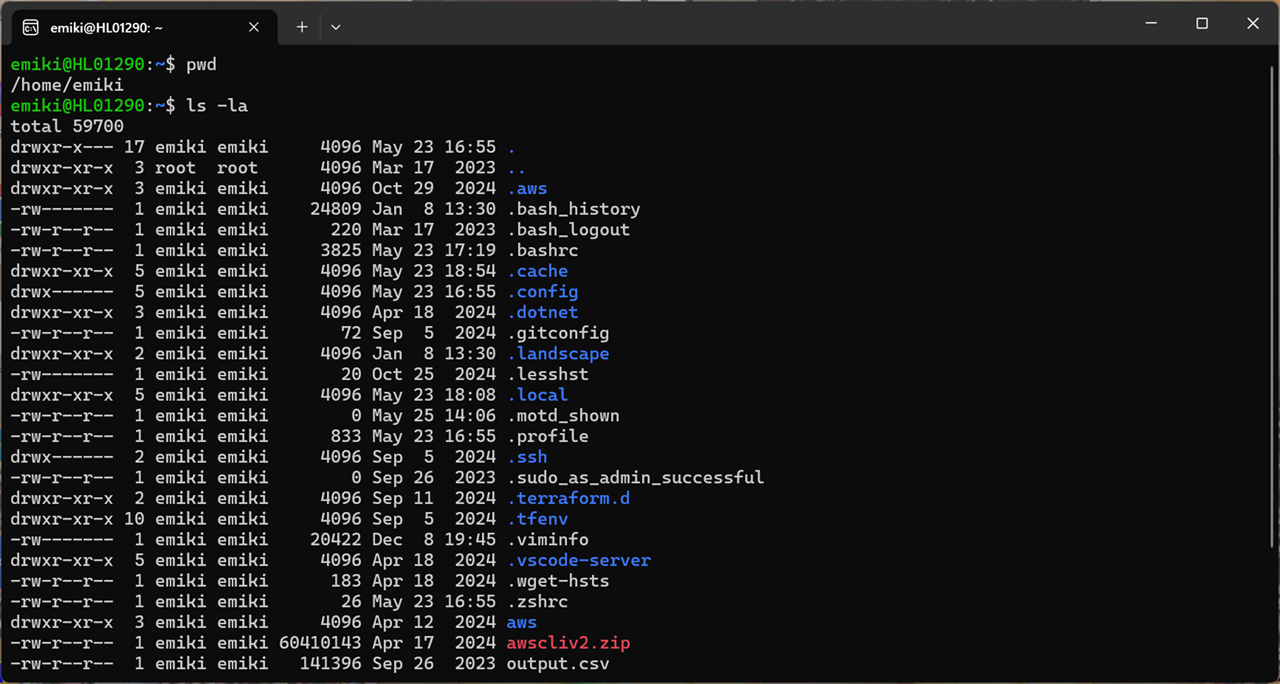Close the emiki@HL01290 tab
1280x684 pixels.
click(254, 27)
